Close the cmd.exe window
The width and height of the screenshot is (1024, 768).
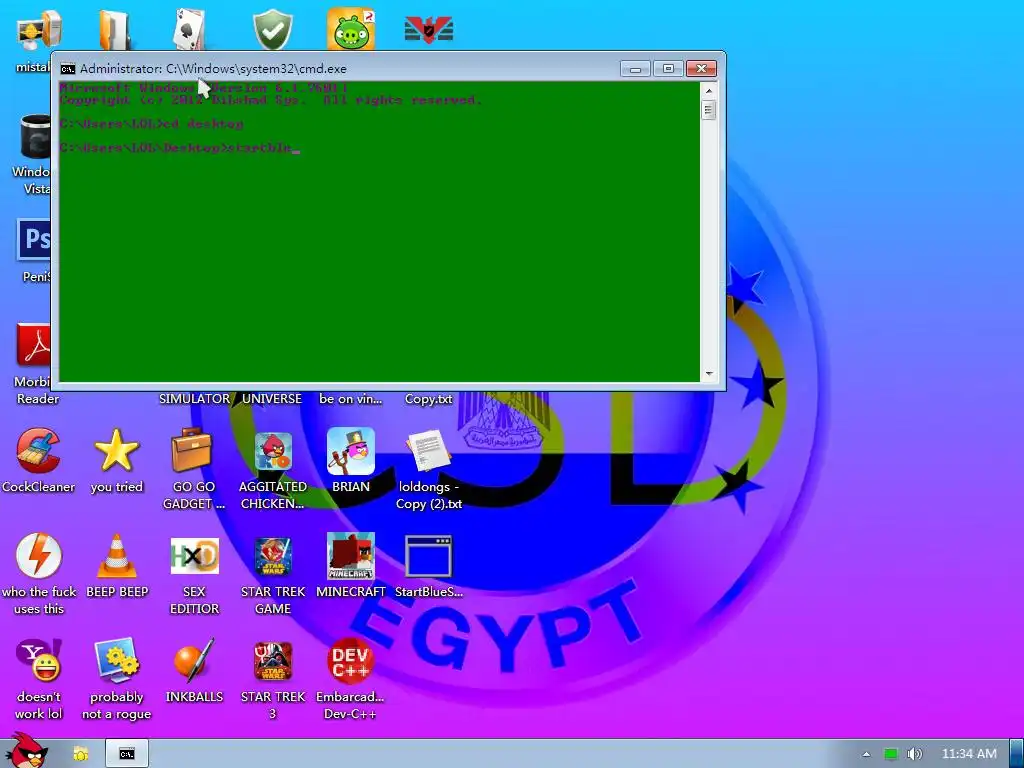[701, 69]
